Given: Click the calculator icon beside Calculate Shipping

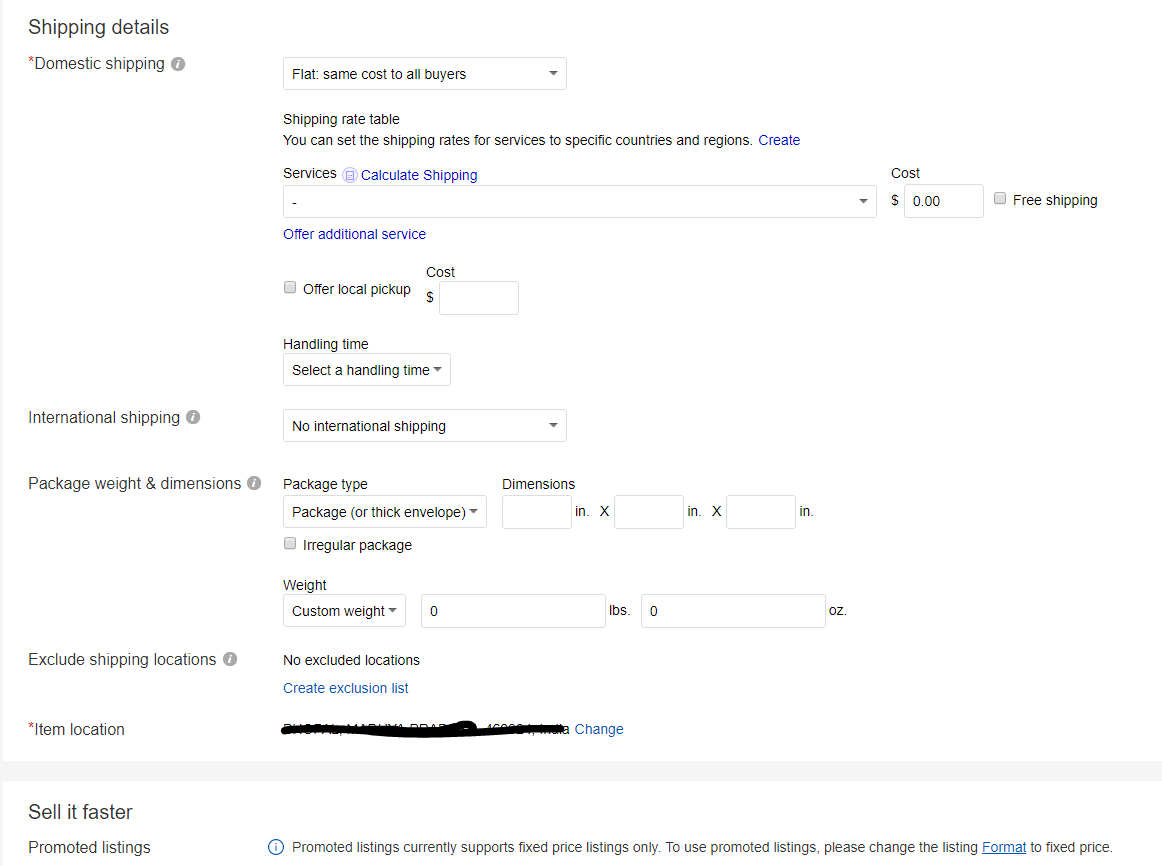Looking at the screenshot, I should click(349, 175).
